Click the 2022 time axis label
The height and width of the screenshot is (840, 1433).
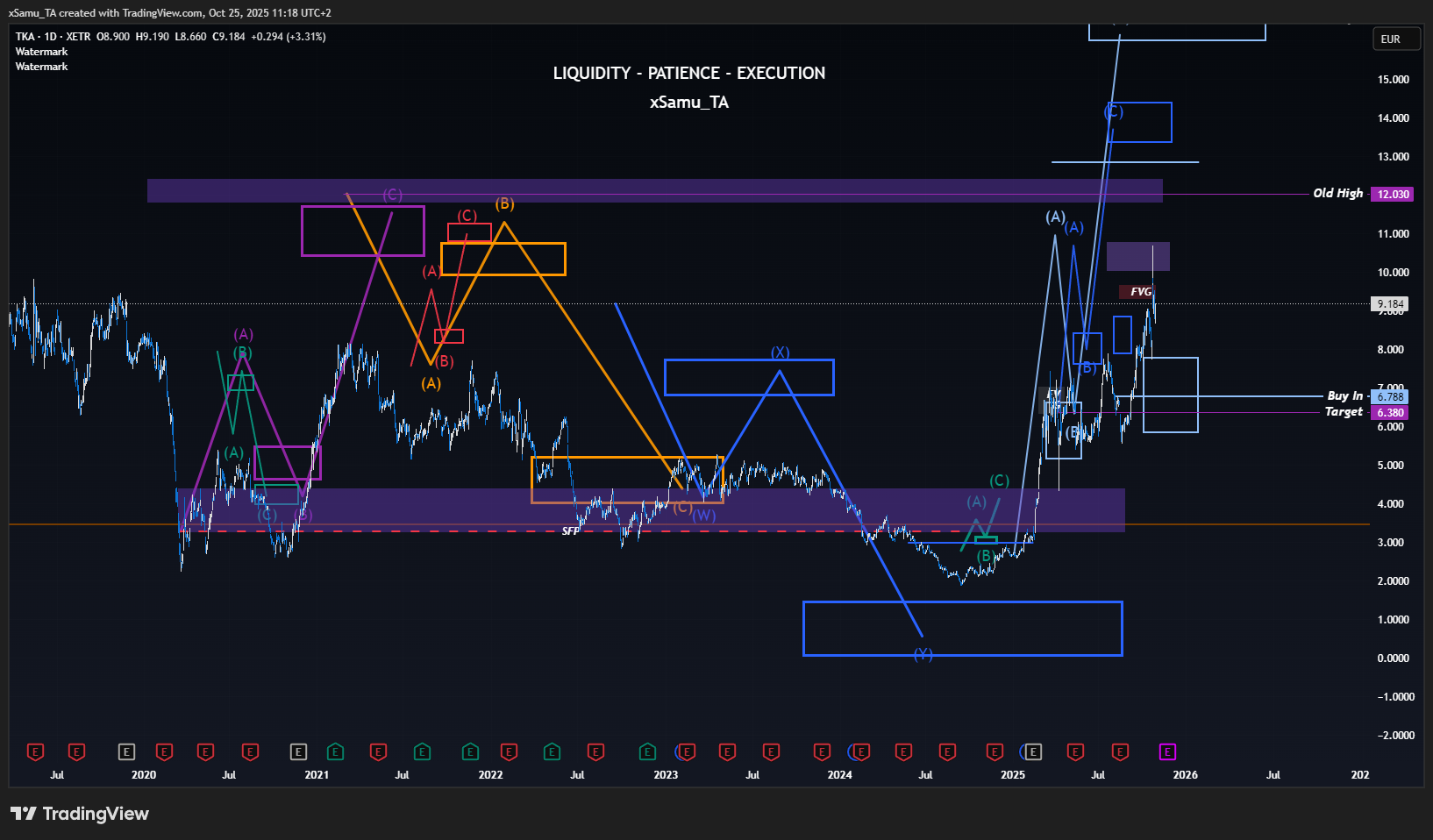(491, 775)
